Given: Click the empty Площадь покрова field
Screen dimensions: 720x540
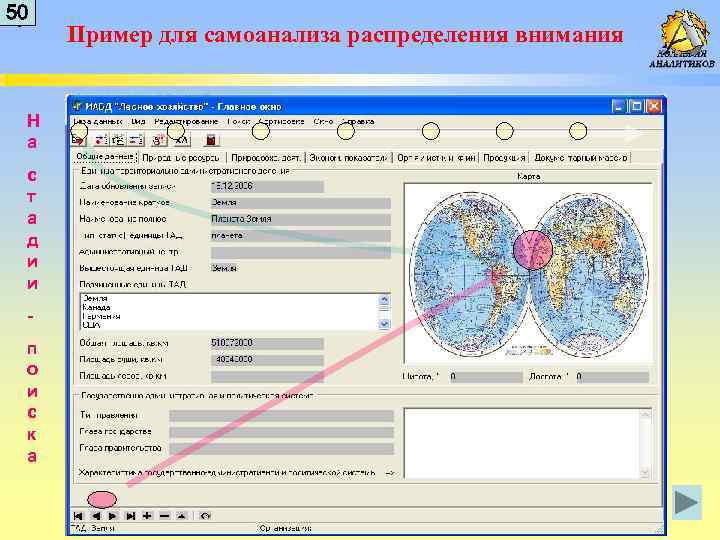Looking at the screenshot, I should (267, 376).
